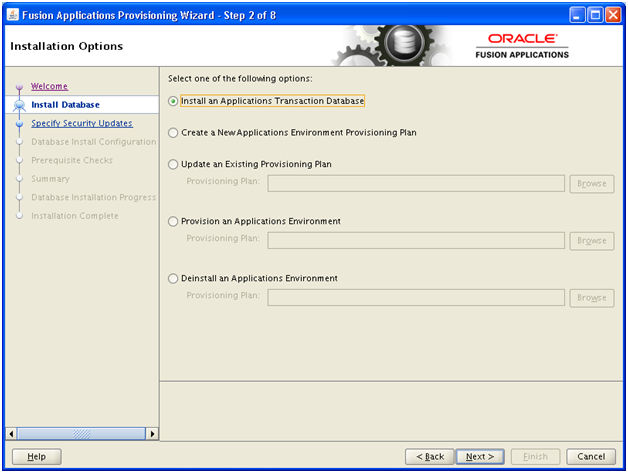The width and height of the screenshot is (628, 473).
Task: Go to Specify Security Updates step
Action: pos(82,123)
